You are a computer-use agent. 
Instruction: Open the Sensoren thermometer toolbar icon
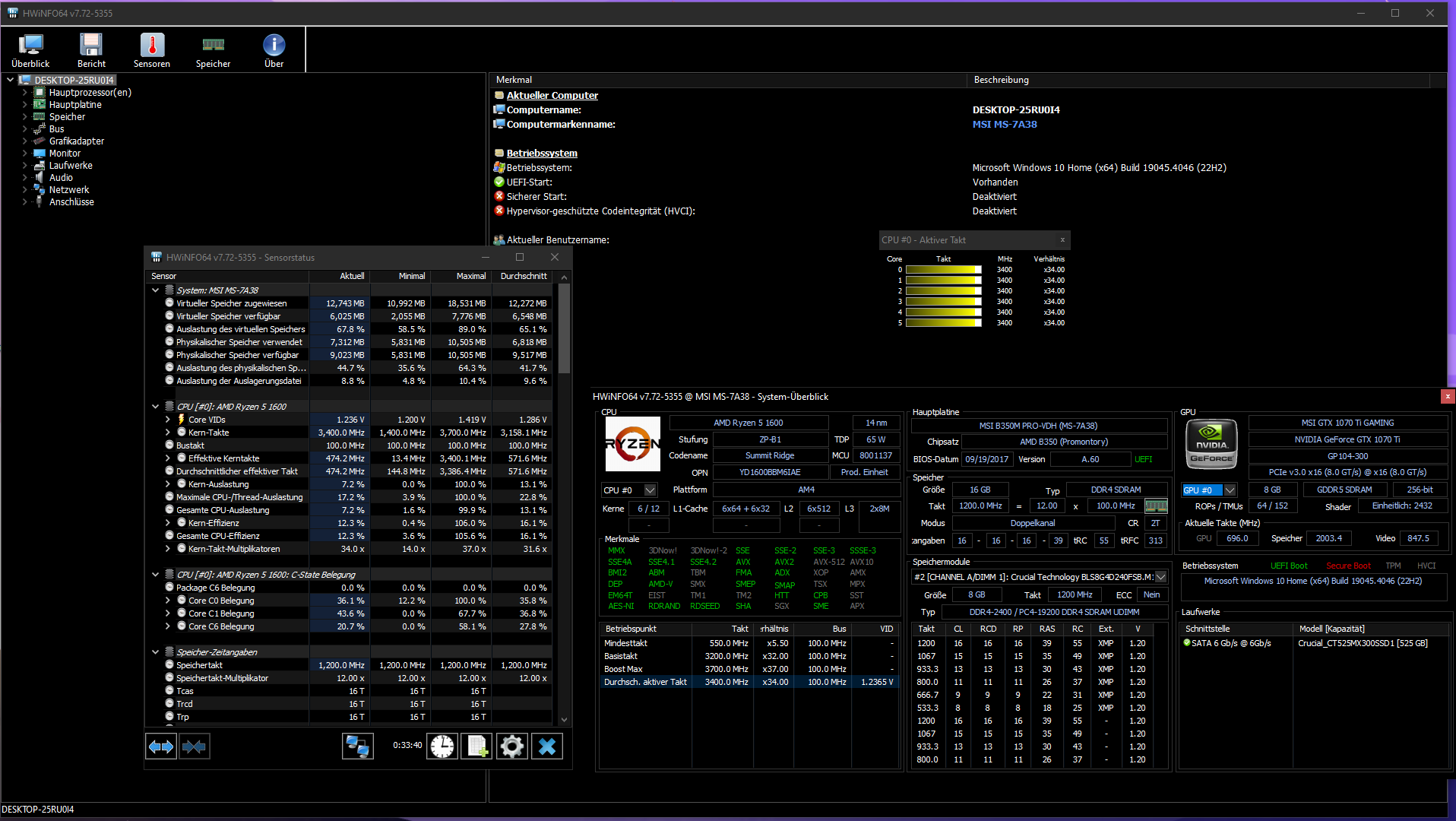click(152, 50)
